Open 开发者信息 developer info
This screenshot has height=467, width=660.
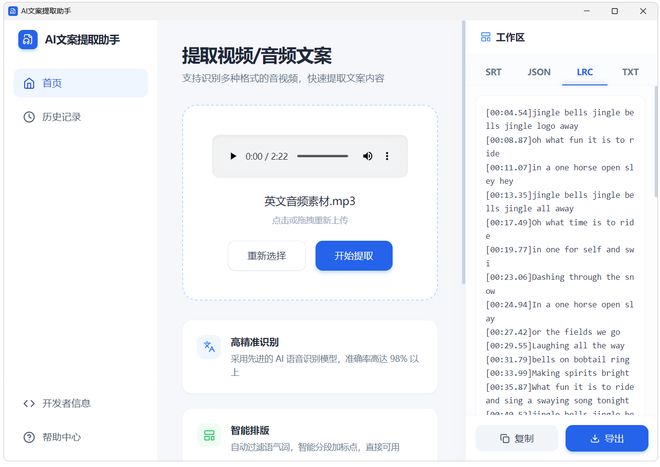point(81,403)
